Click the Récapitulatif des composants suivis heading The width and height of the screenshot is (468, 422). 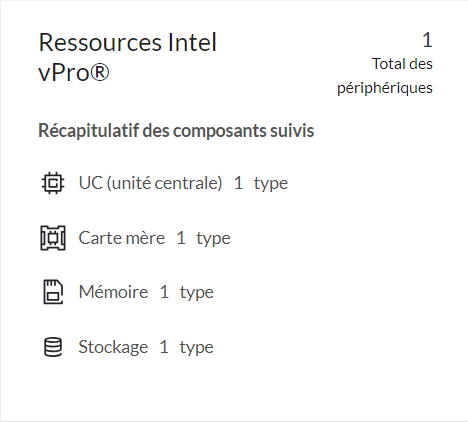pos(176,130)
